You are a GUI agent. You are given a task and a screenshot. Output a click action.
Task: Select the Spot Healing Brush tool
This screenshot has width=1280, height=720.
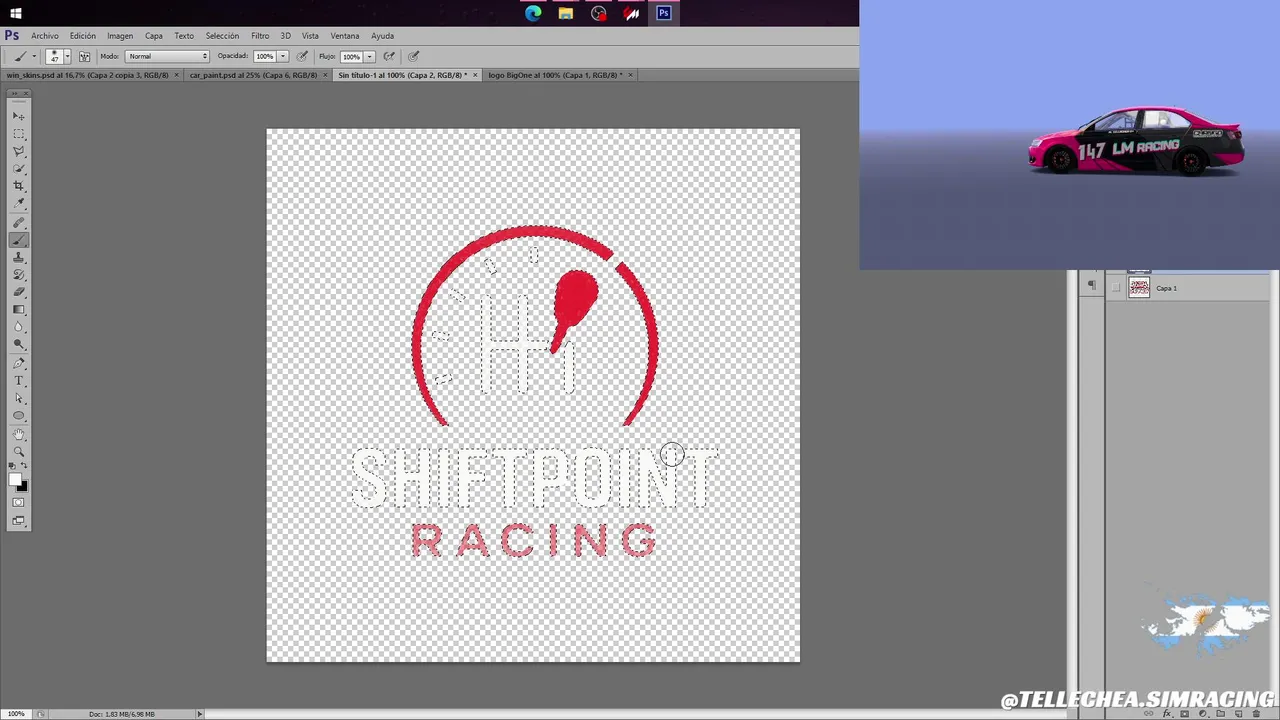coord(19,223)
